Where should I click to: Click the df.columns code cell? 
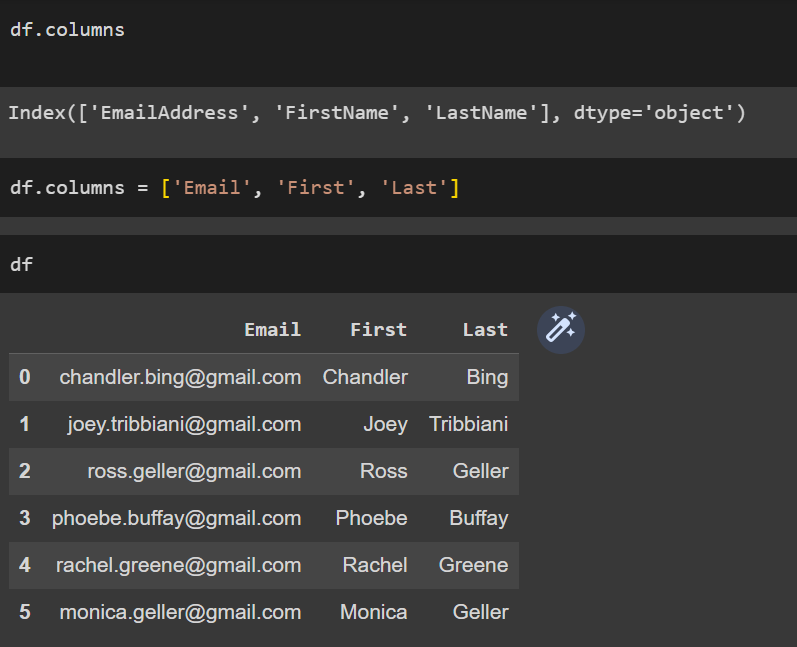coord(398,43)
